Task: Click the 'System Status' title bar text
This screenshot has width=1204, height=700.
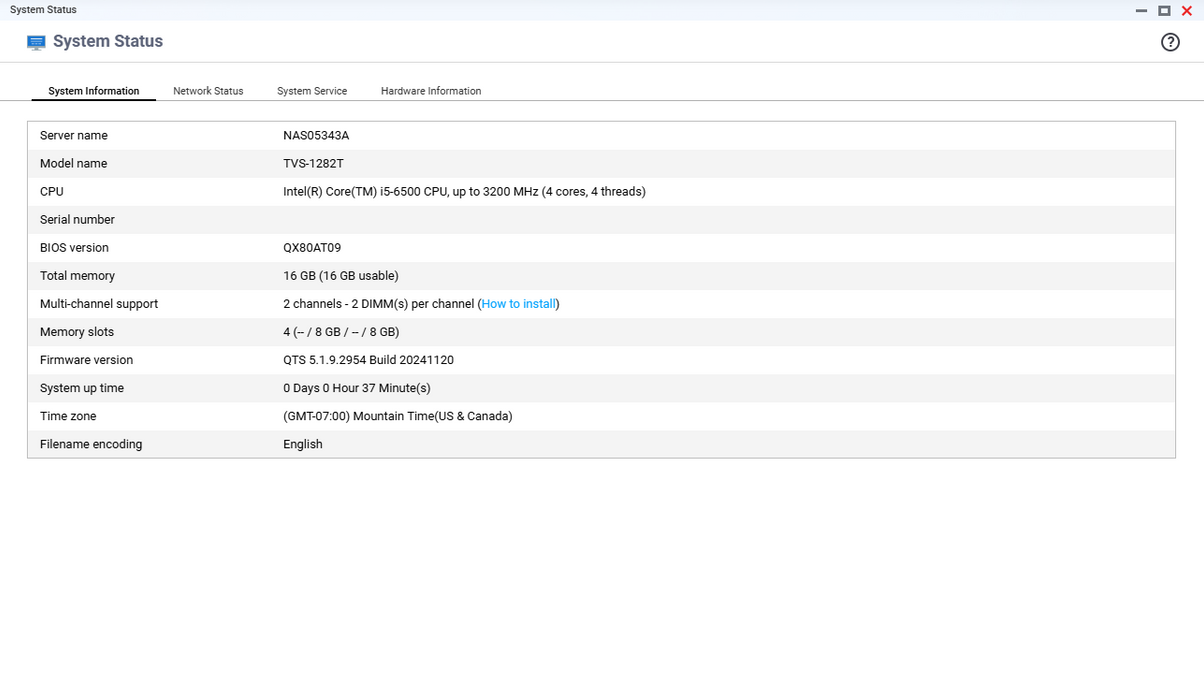Action: coord(43,10)
